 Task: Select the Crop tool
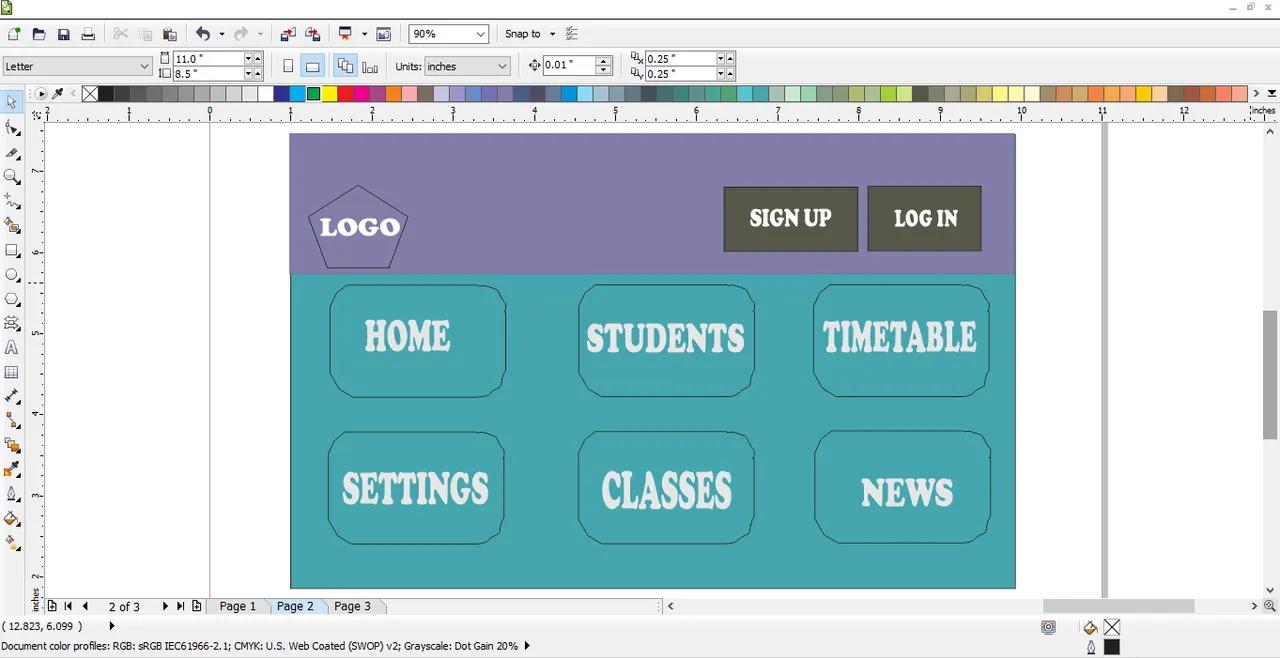pos(12,153)
